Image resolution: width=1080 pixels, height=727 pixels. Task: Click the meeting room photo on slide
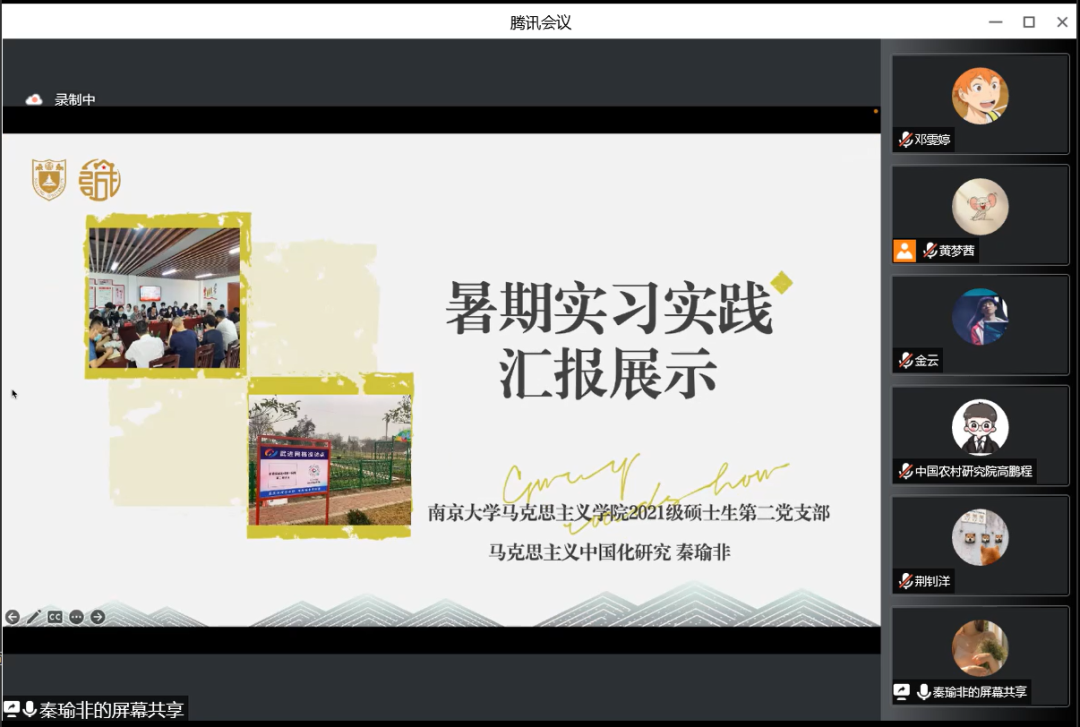click(x=164, y=298)
